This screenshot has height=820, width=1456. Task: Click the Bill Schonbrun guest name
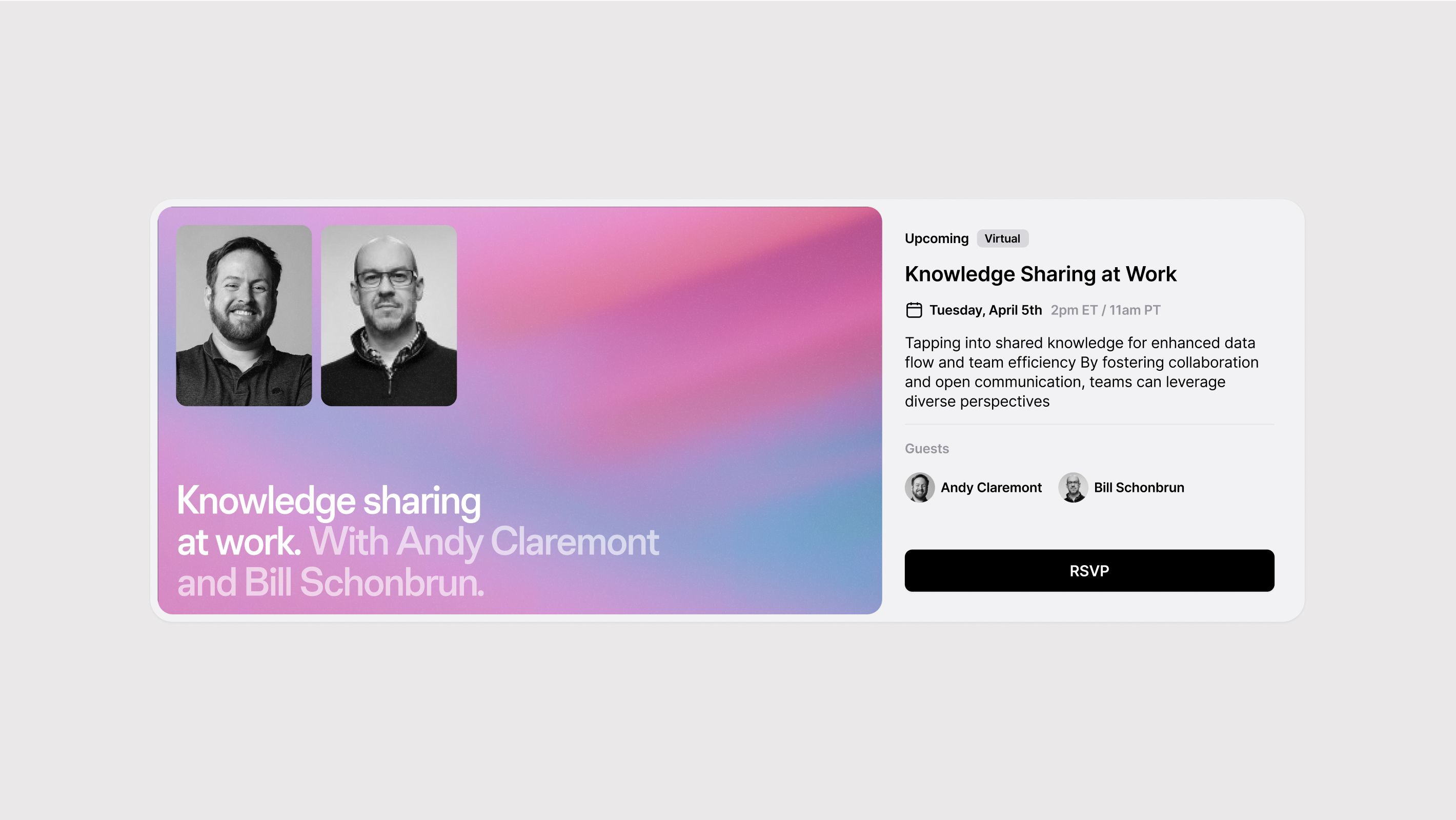pos(1139,488)
